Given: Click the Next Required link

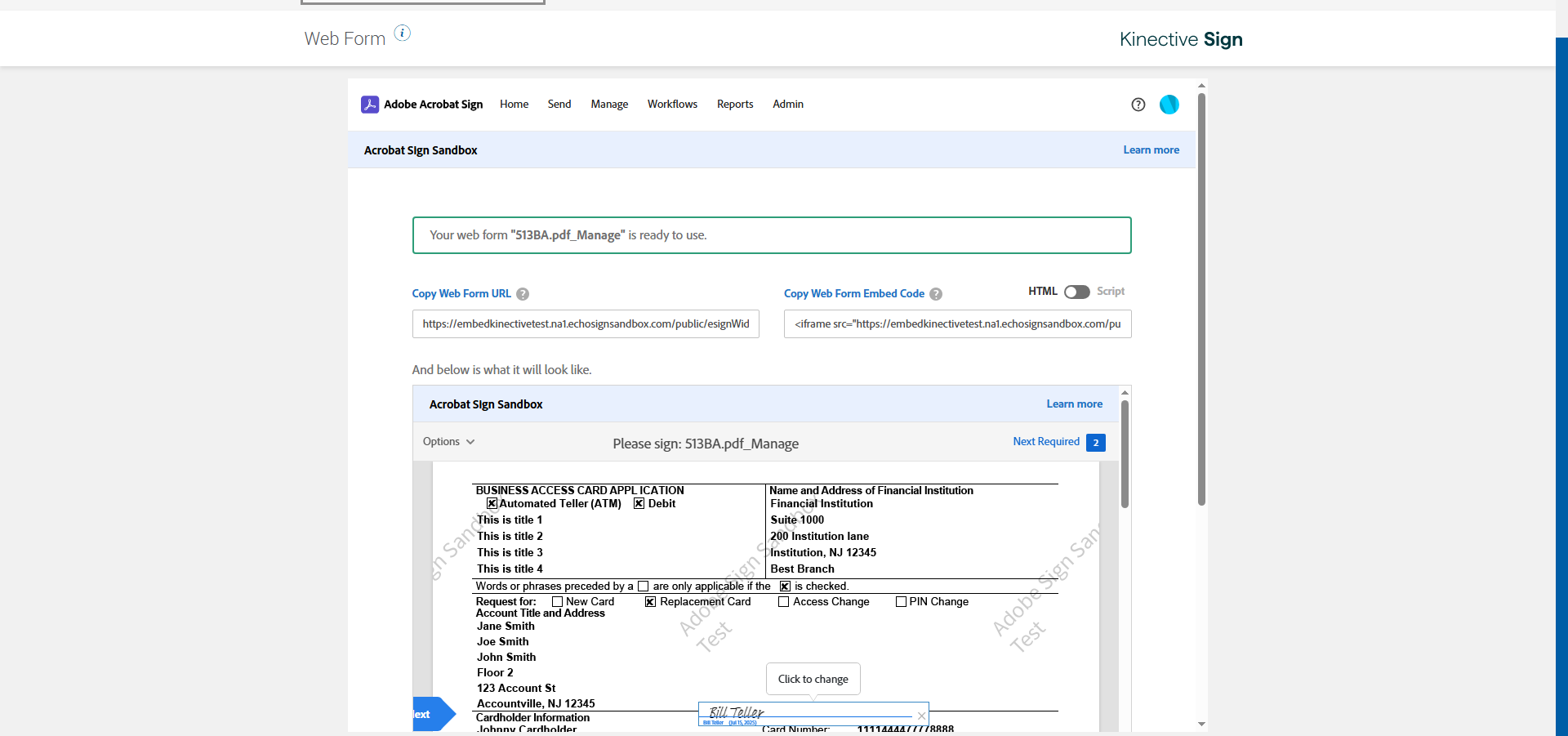Looking at the screenshot, I should (x=1046, y=442).
